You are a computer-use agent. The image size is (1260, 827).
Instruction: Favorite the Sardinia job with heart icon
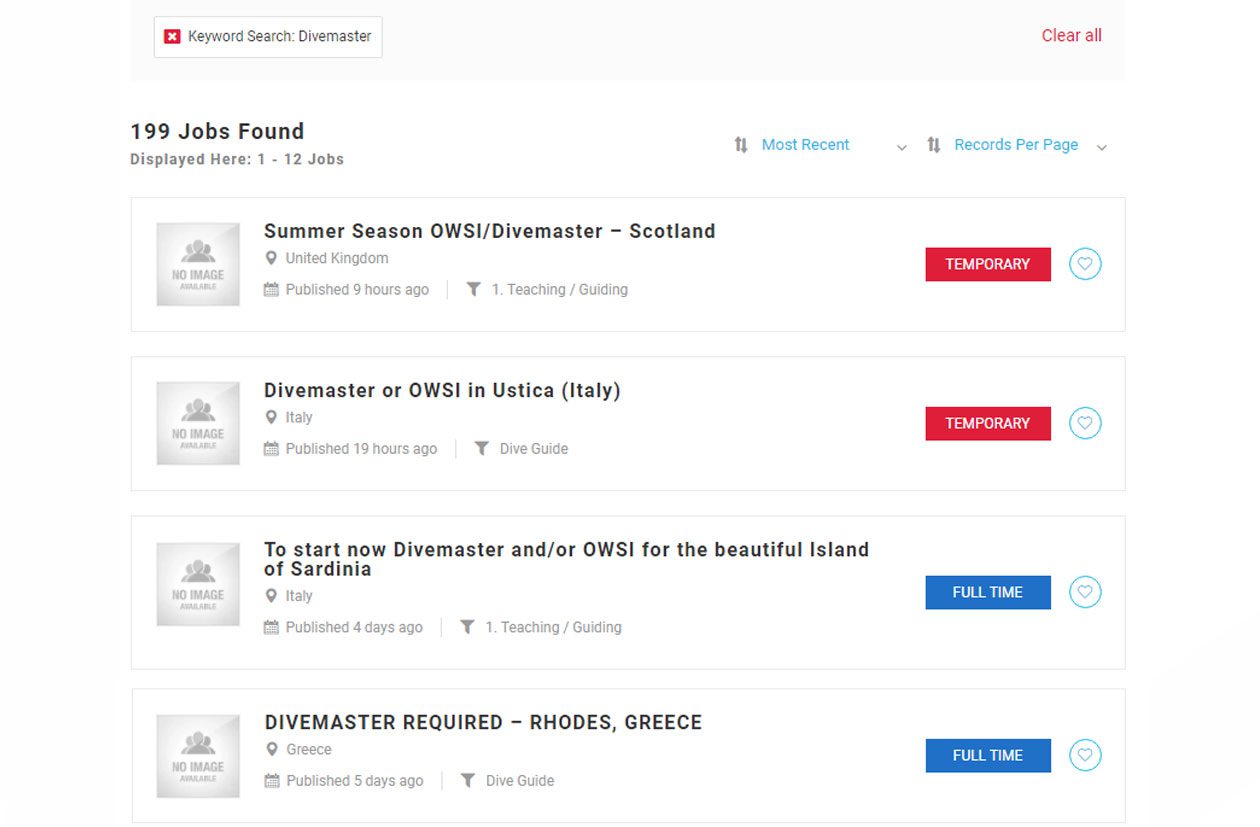1085,592
